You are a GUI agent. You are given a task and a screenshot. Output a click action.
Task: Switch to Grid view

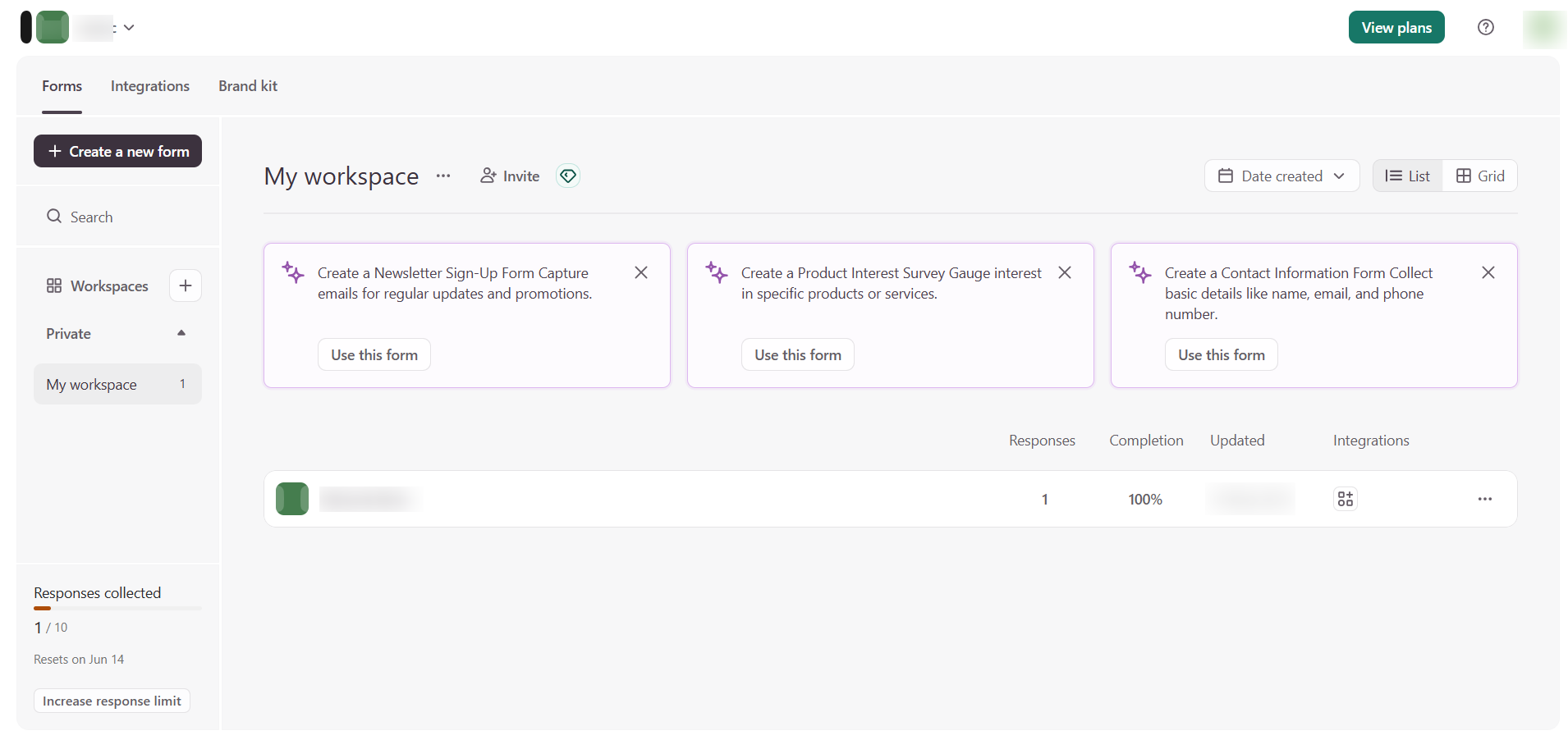pyautogui.click(x=1480, y=176)
